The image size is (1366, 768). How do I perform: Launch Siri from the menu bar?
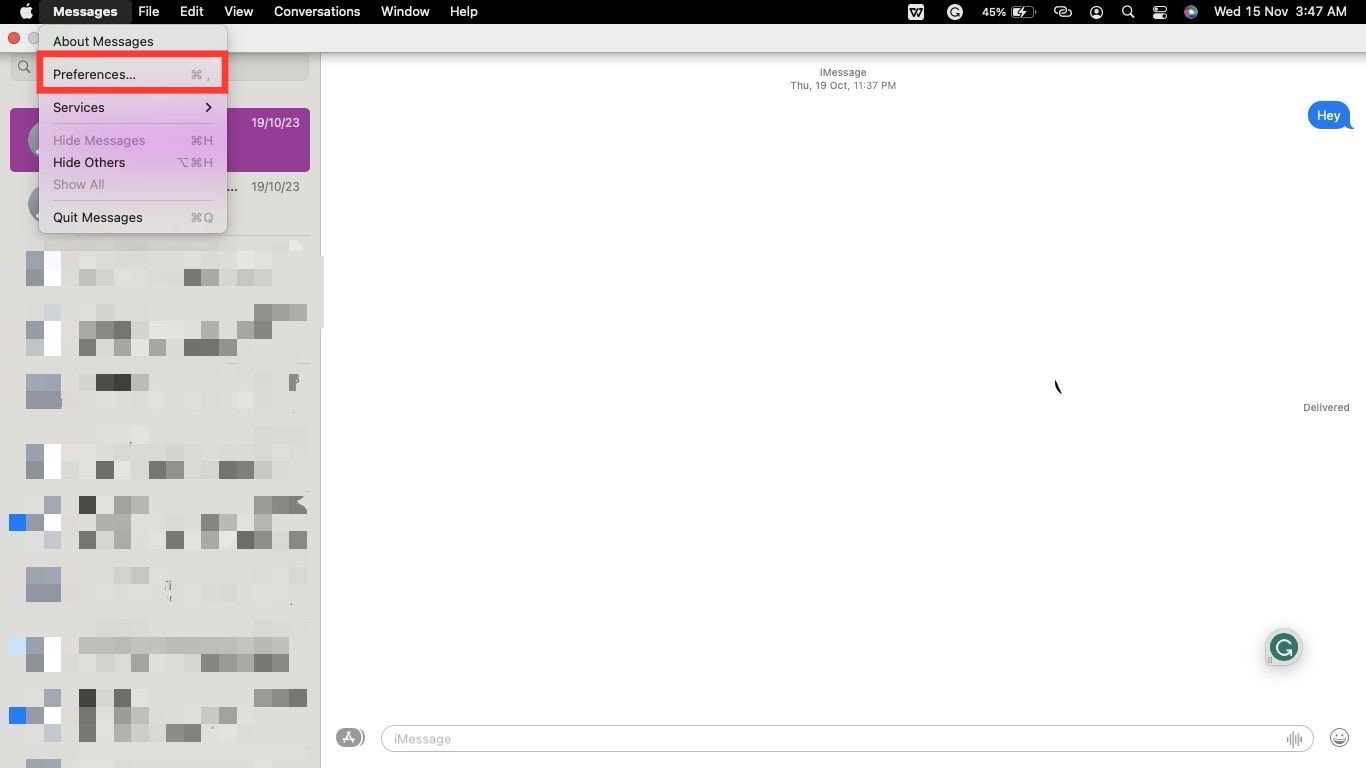pyautogui.click(x=1191, y=12)
